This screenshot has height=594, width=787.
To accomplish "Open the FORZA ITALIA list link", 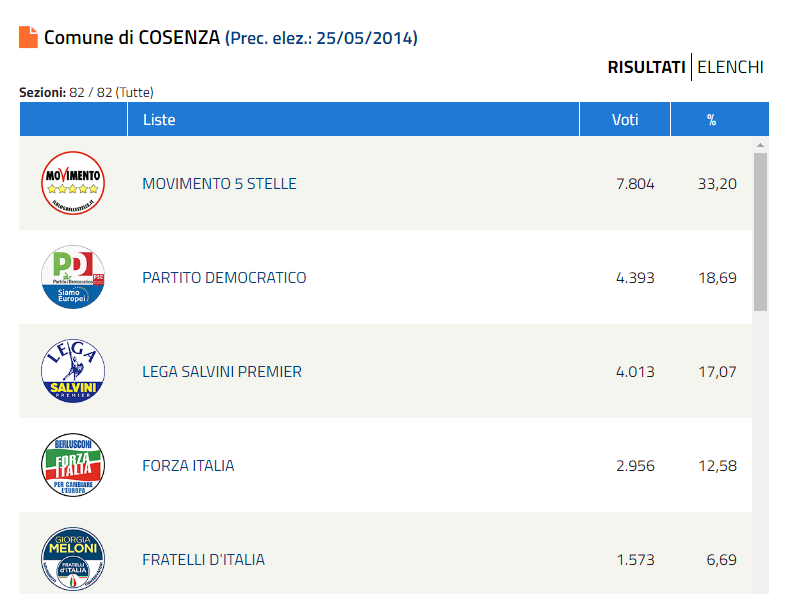I will point(188,465).
